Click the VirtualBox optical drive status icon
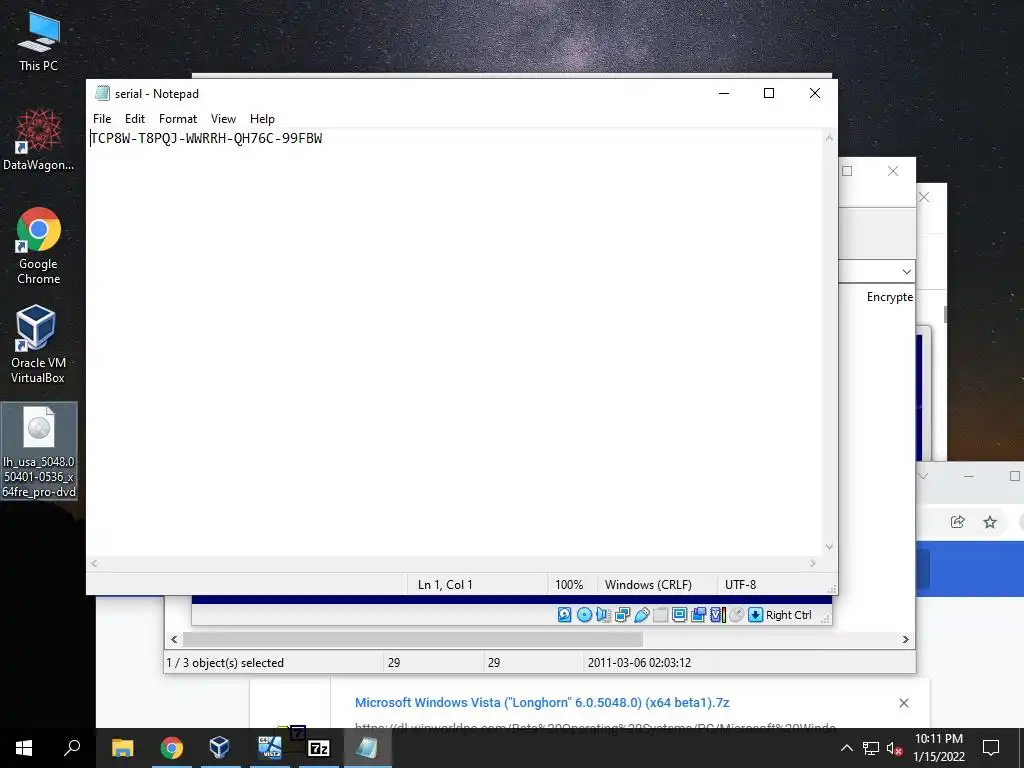This screenshot has height=768, width=1024. (584, 615)
